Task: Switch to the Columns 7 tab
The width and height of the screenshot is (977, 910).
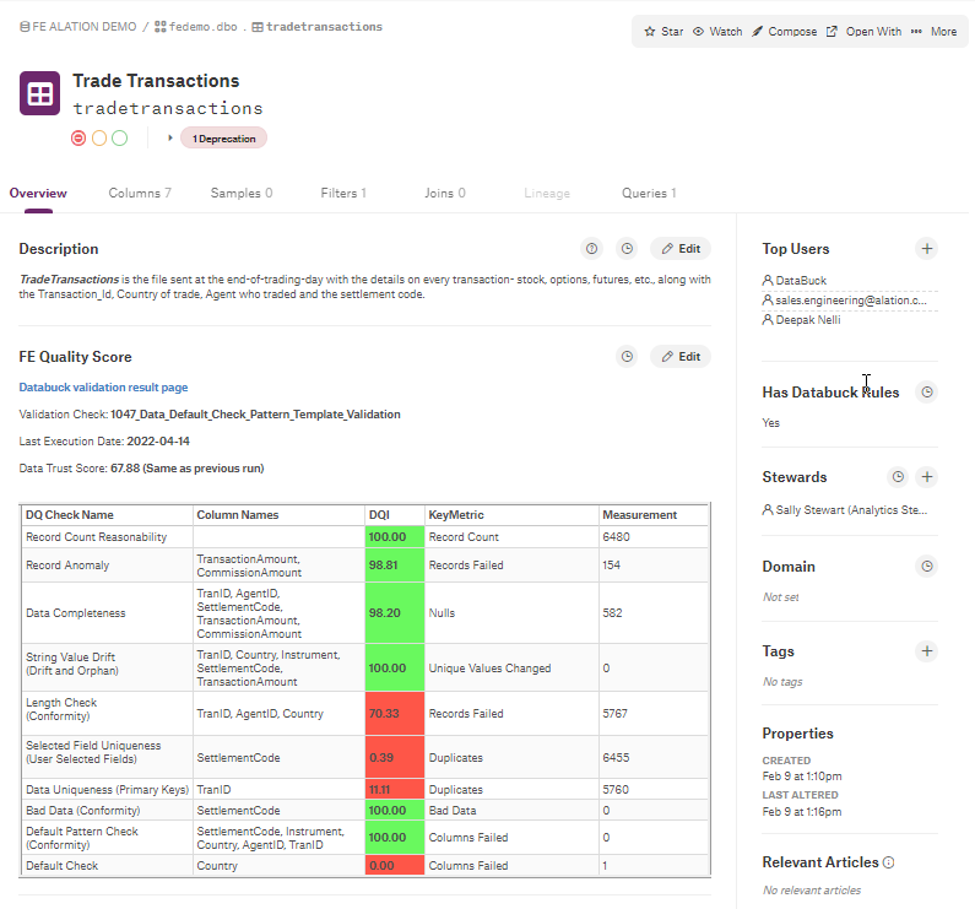Action: (140, 193)
